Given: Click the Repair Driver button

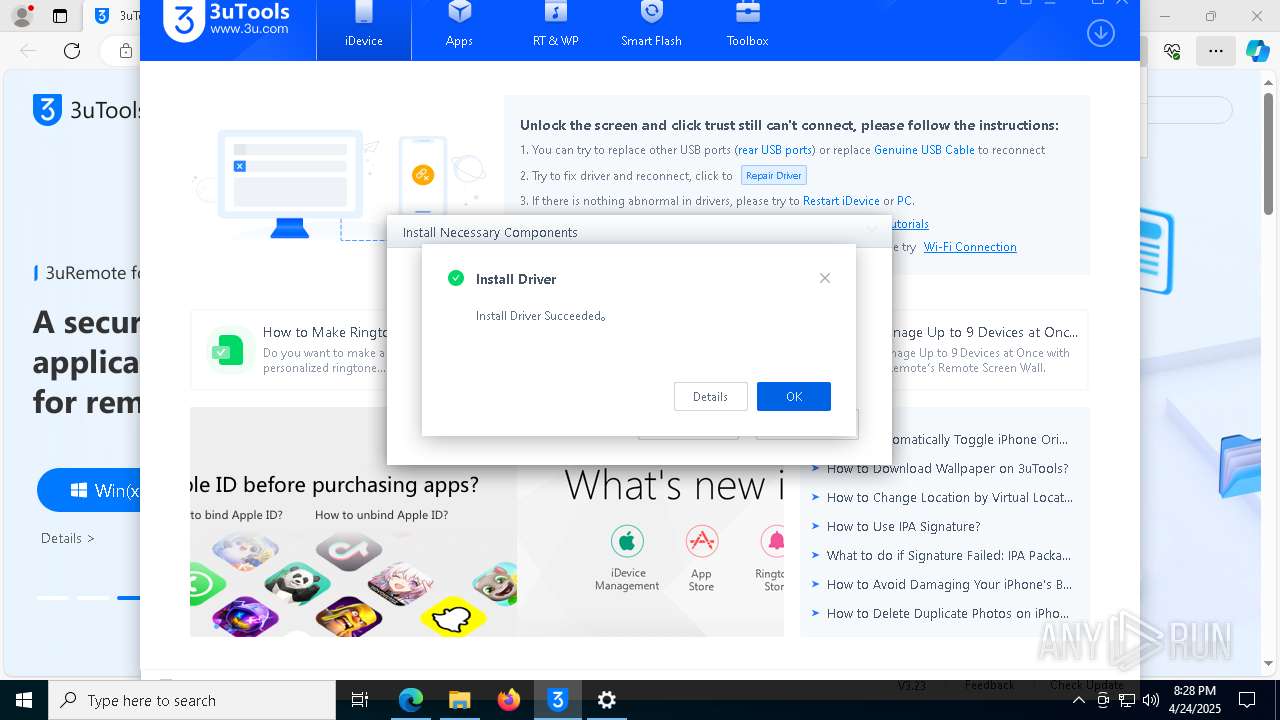Looking at the screenshot, I should point(774,175).
